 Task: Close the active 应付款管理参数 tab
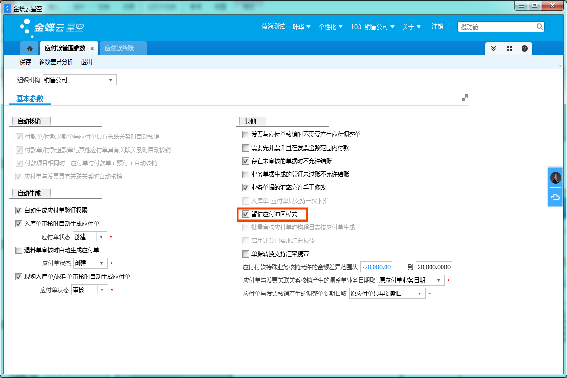click(92, 48)
